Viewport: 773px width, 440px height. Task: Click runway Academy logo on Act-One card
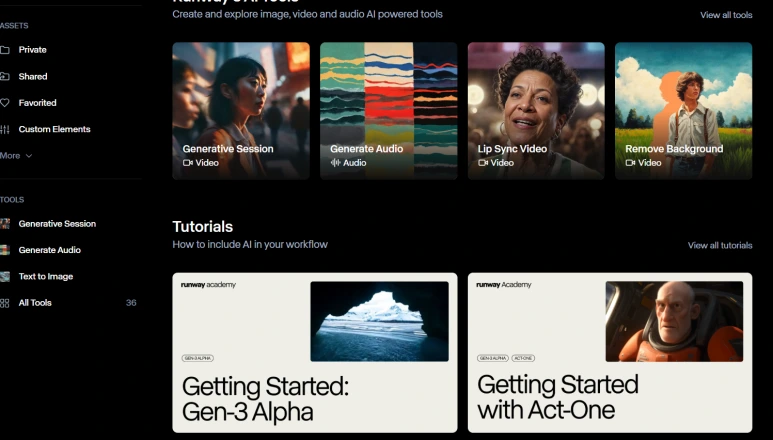pos(504,285)
